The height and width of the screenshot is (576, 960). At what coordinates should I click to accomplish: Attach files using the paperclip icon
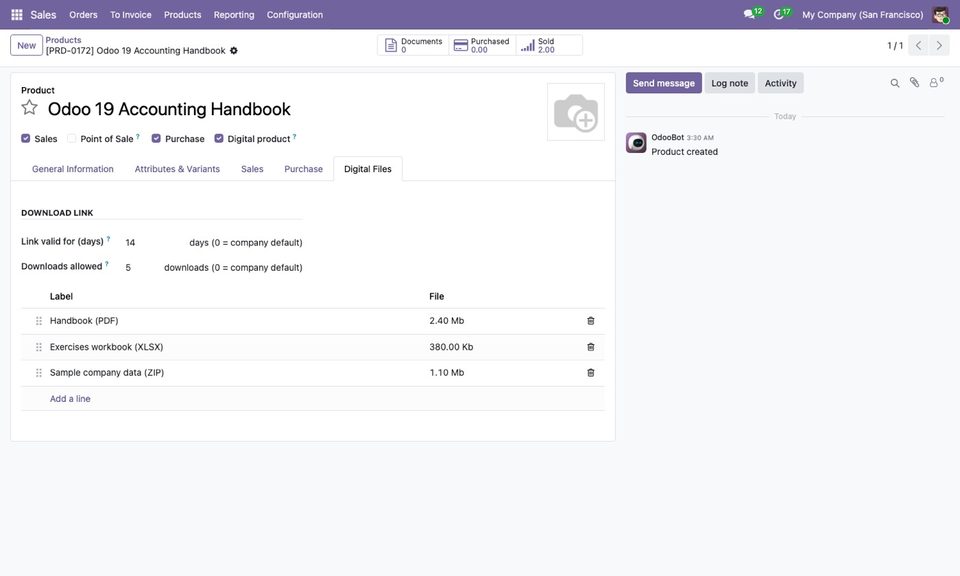click(914, 83)
